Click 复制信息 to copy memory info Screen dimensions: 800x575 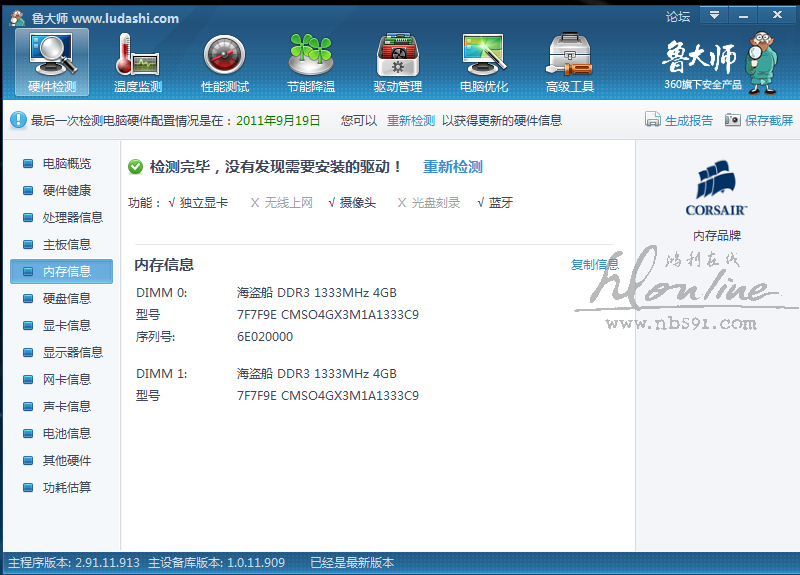click(594, 265)
